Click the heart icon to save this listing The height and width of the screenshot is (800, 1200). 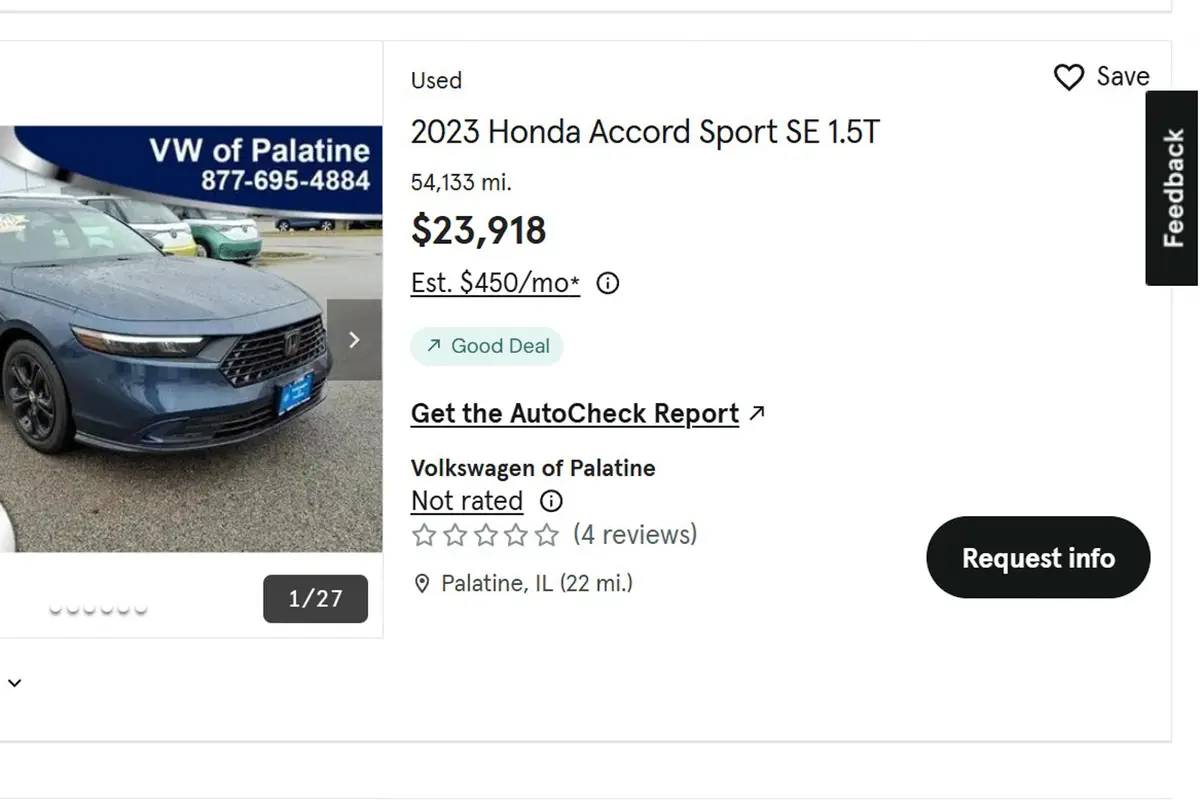point(1069,76)
